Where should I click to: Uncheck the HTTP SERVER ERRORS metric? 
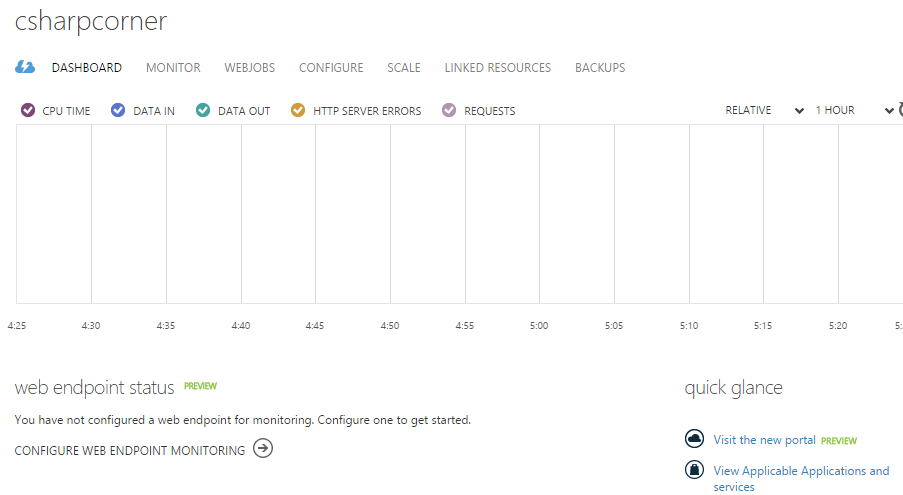click(298, 110)
